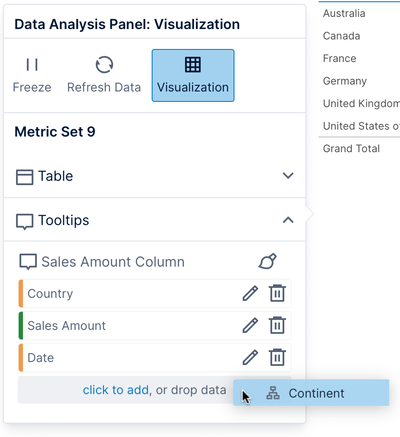Viewport: 400px width, 437px height.
Task: Open Sales Amount Column paintbrush style icon
Action: pyautogui.click(x=267, y=261)
